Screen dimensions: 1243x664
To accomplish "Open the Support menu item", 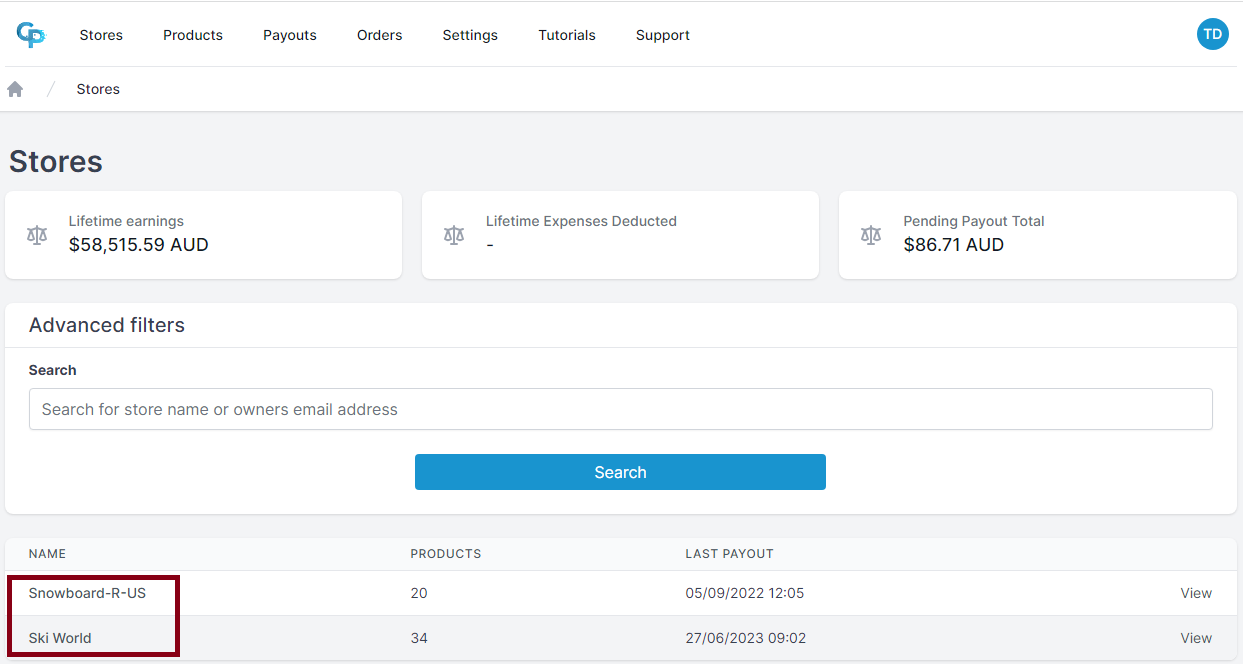I will [x=663, y=35].
